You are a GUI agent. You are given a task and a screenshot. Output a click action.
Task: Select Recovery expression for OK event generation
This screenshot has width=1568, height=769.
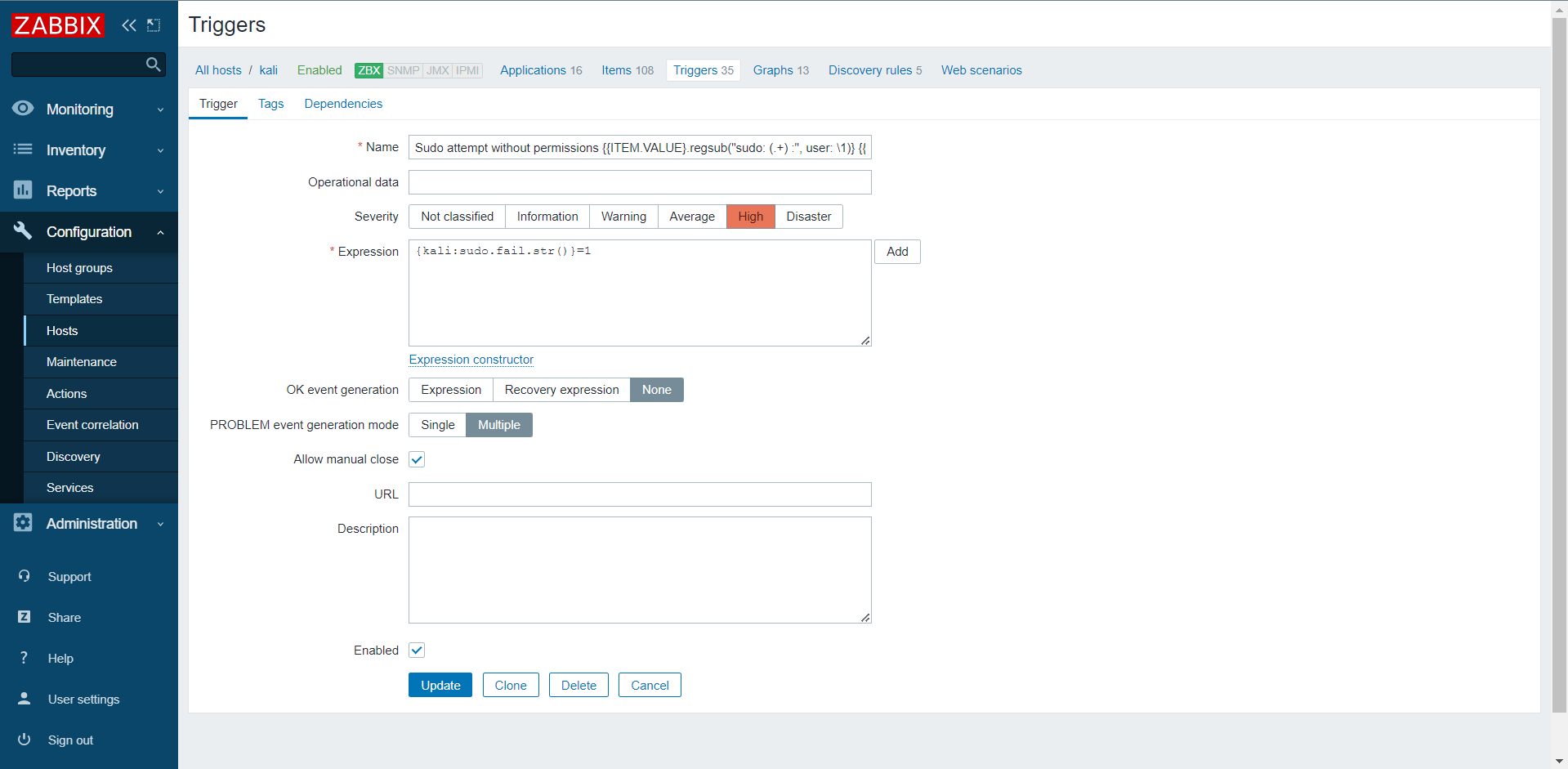pos(562,390)
